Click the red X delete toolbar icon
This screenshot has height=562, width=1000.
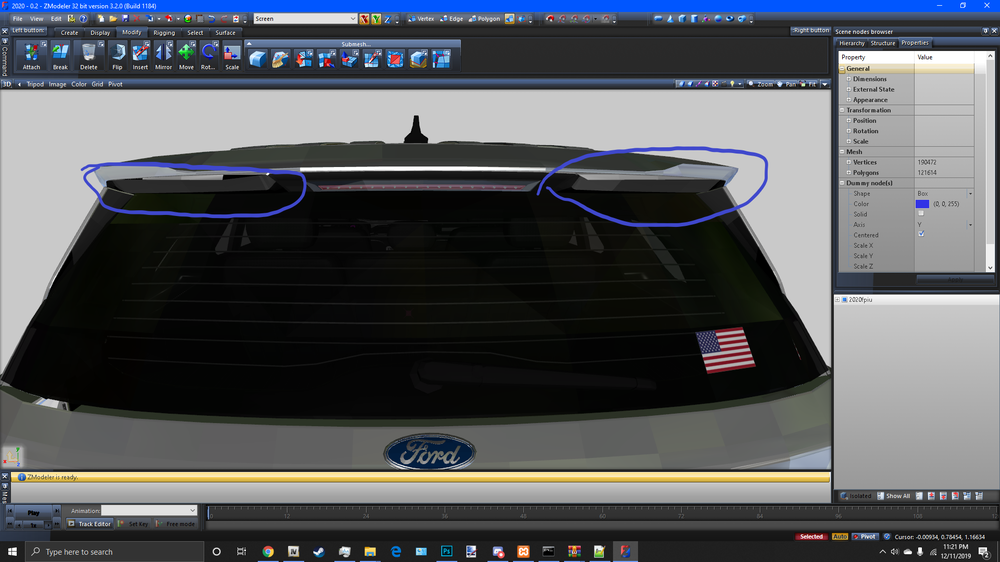pos(137,19)
